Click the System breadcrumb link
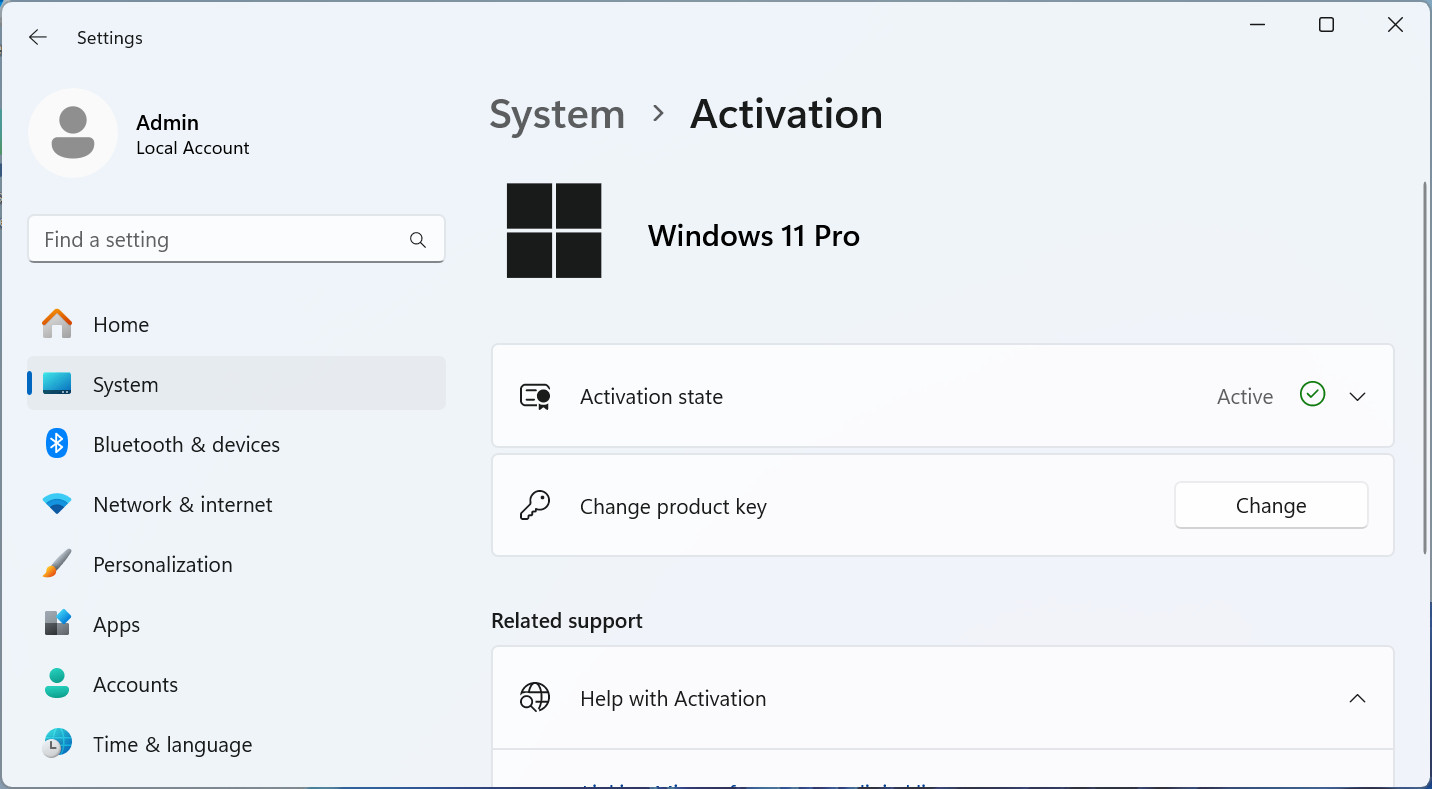The width and height of the screenshot is (1432, 789). [x=557, y=114]
